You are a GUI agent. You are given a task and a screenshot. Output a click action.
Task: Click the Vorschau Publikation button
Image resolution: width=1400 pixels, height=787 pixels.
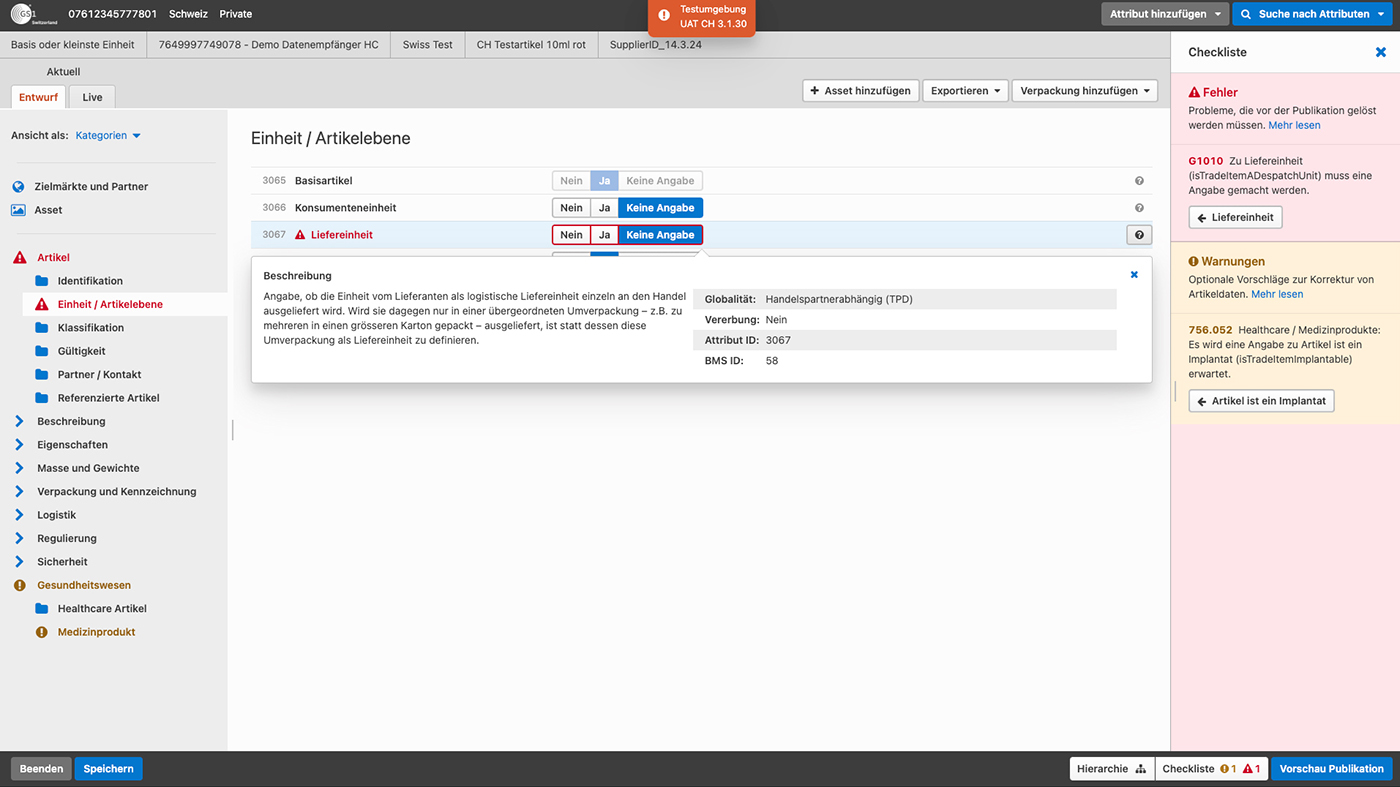pos(1332,769)
